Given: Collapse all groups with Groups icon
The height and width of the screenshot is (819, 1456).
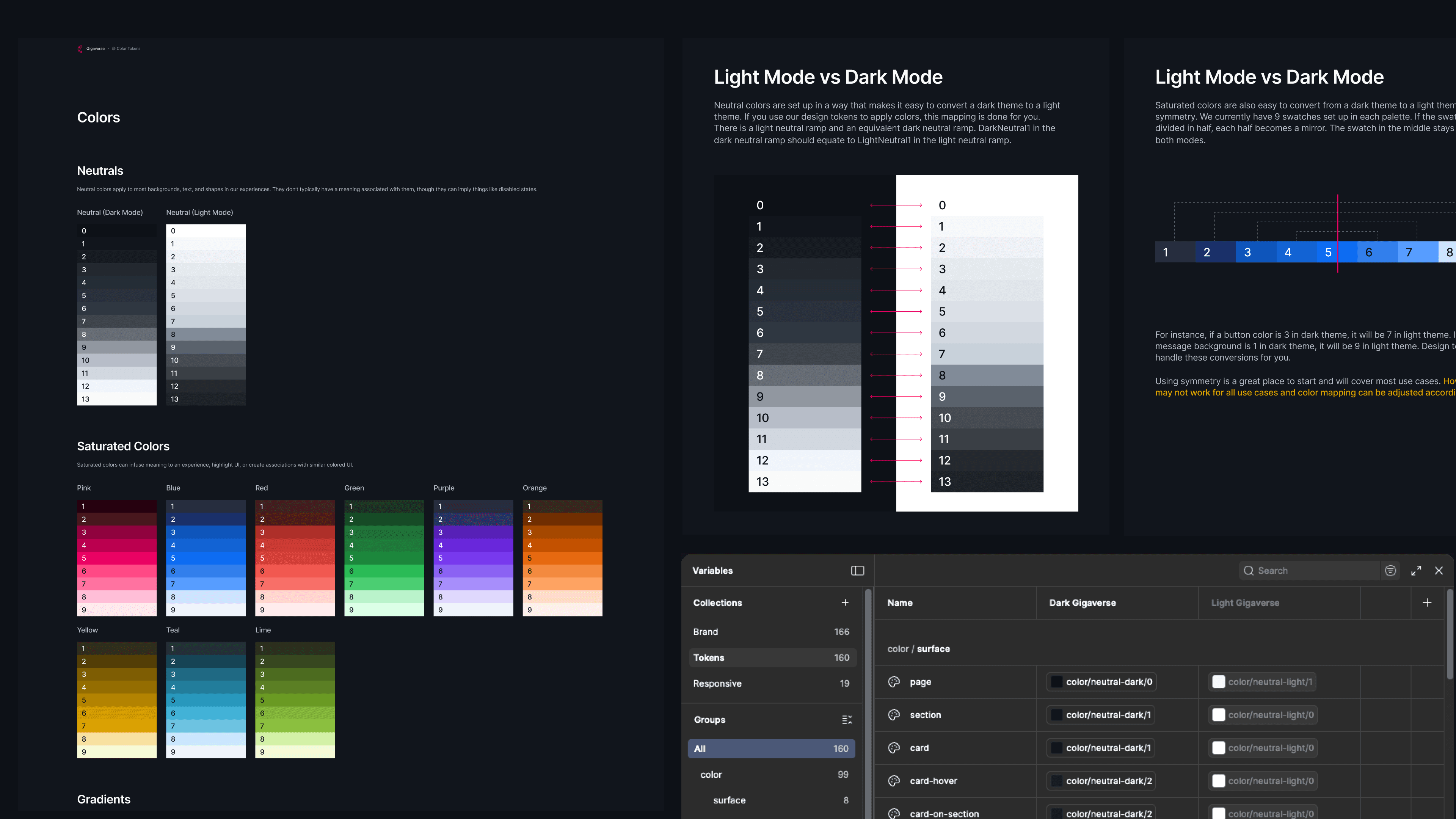Looking at the screenshot, I should point(847,720).
